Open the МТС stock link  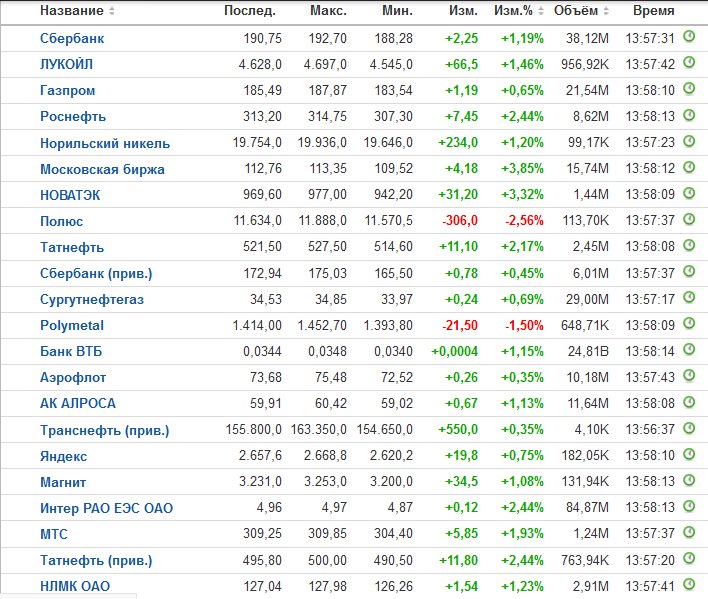(54, 534)
